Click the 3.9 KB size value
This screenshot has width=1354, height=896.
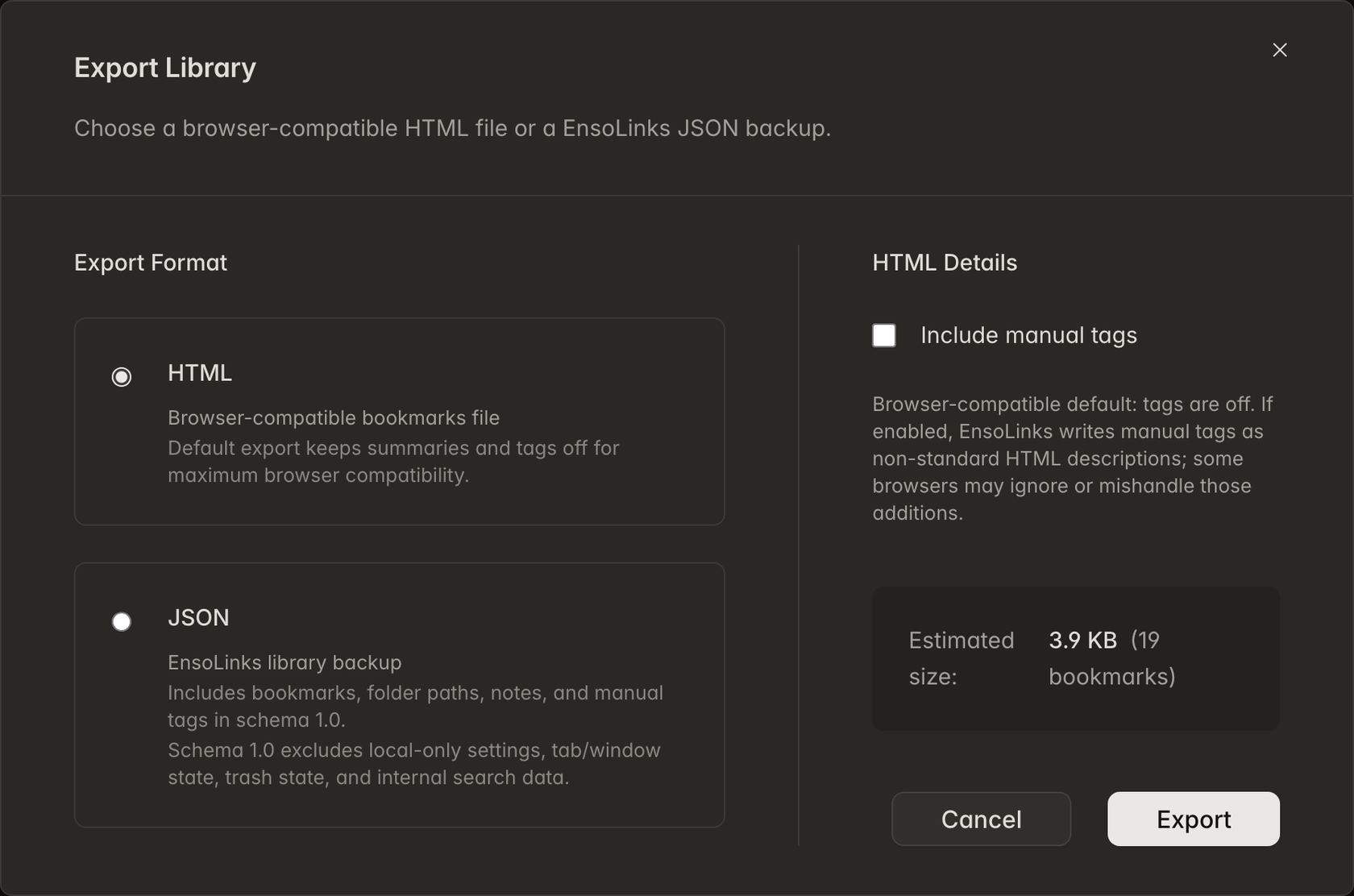tap(1082, 640)
